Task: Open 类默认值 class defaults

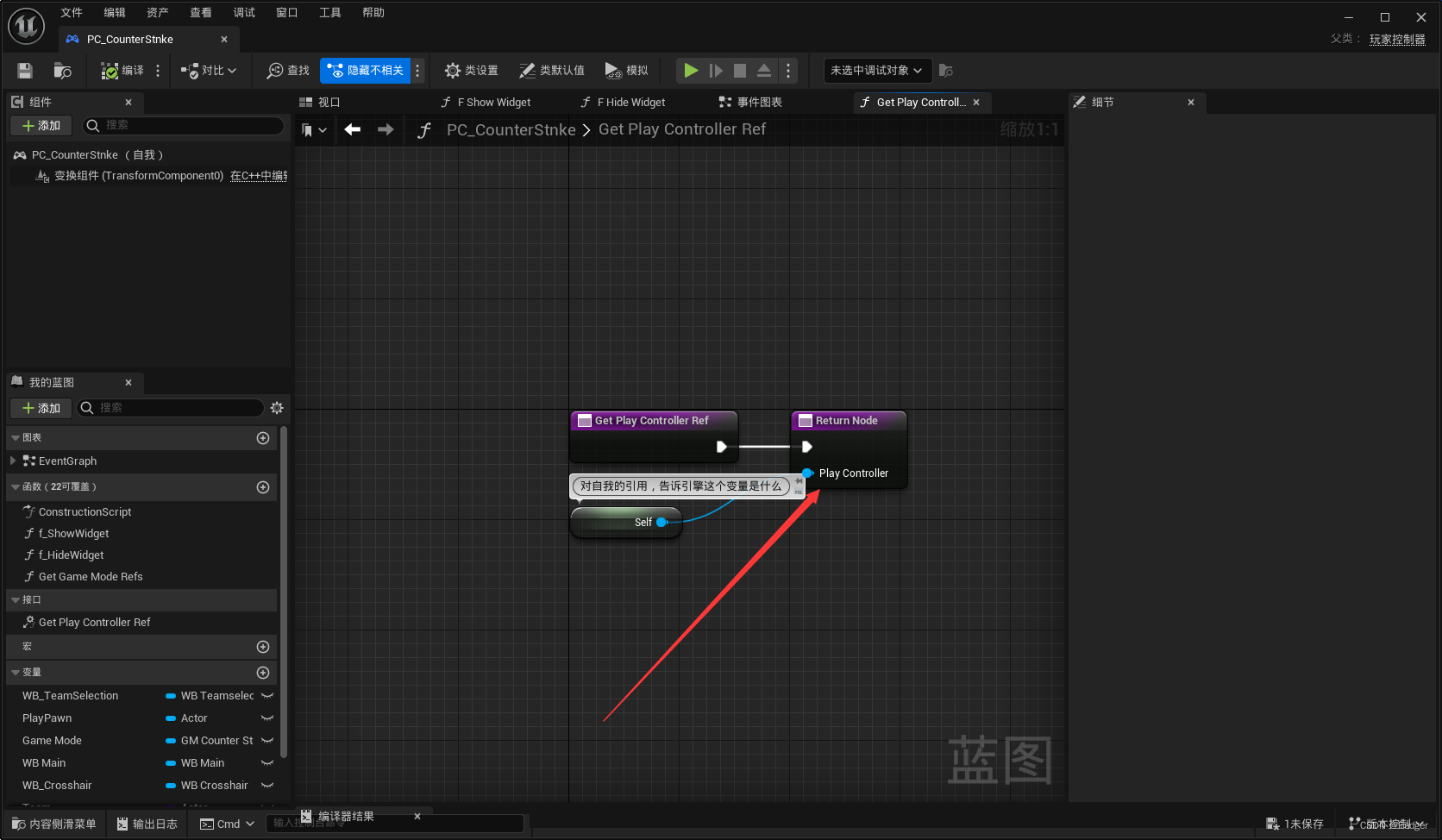Action: [x=551, y=71]
